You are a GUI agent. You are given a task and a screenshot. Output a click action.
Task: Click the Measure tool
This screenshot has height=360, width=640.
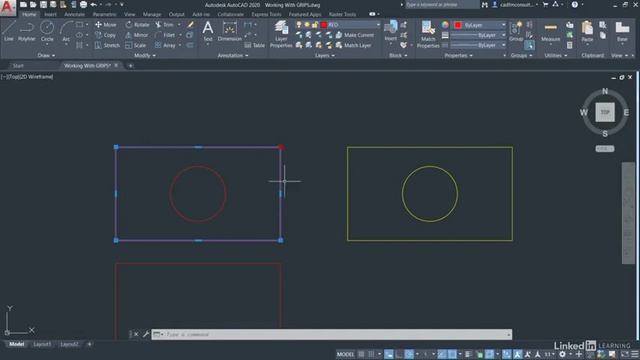(550, 32)
